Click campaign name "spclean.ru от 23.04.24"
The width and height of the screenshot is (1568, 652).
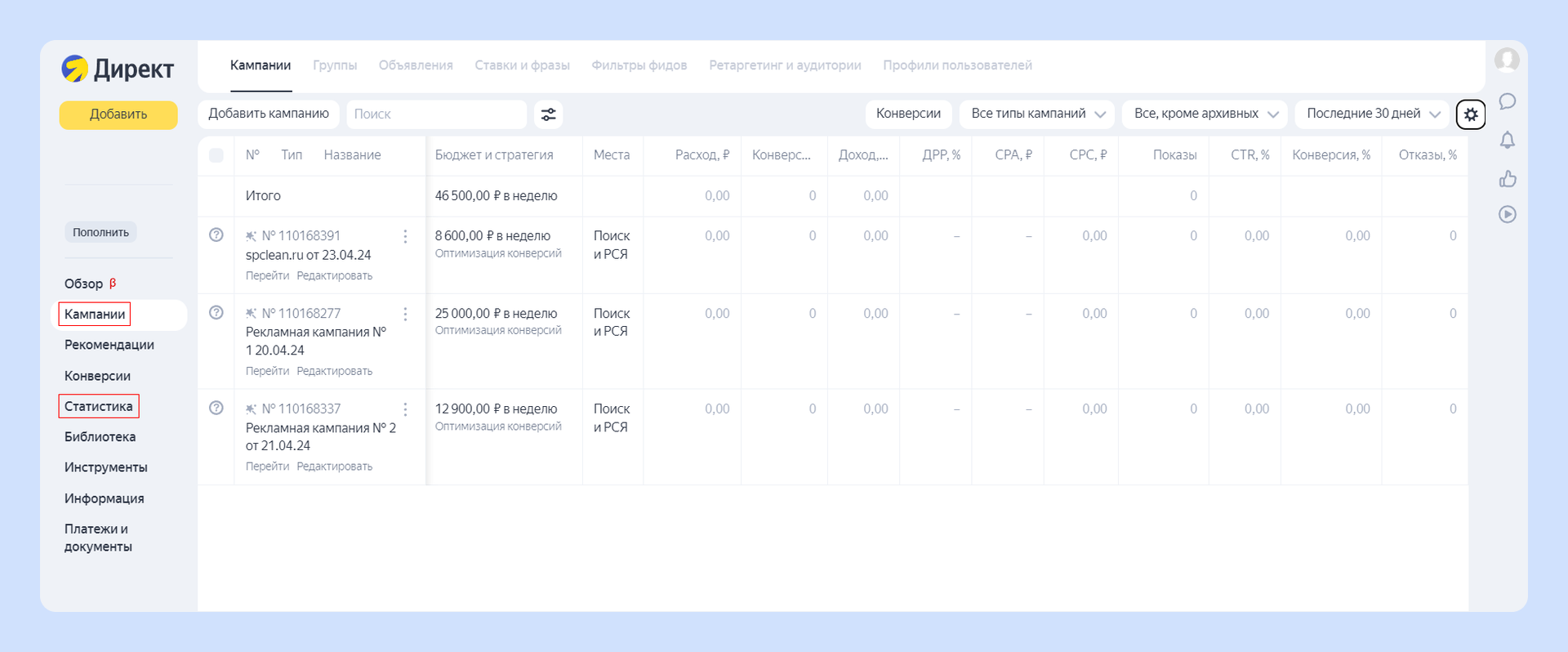pyautogui.click(x=309, y=255)
